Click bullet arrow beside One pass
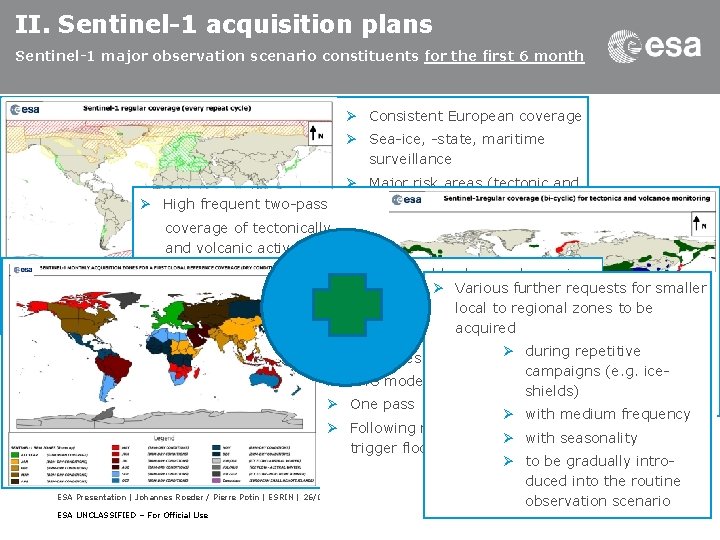The height and width of the screenshot is (540, 720). [x=332, y=404]
